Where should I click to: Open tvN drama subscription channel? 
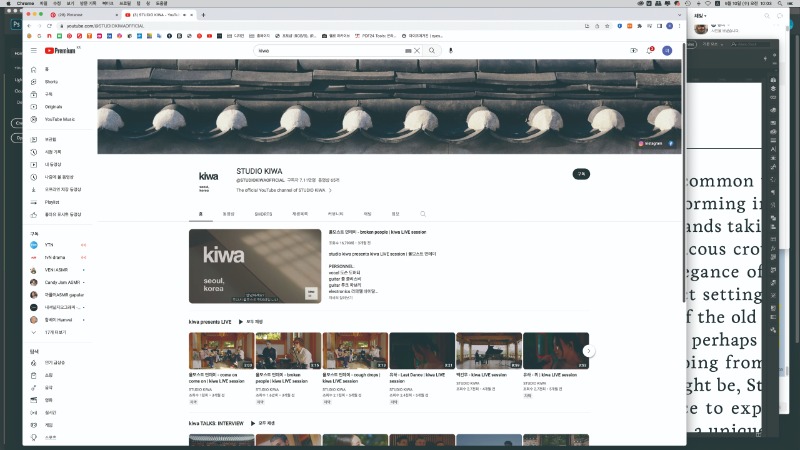(x=55, y=257)
